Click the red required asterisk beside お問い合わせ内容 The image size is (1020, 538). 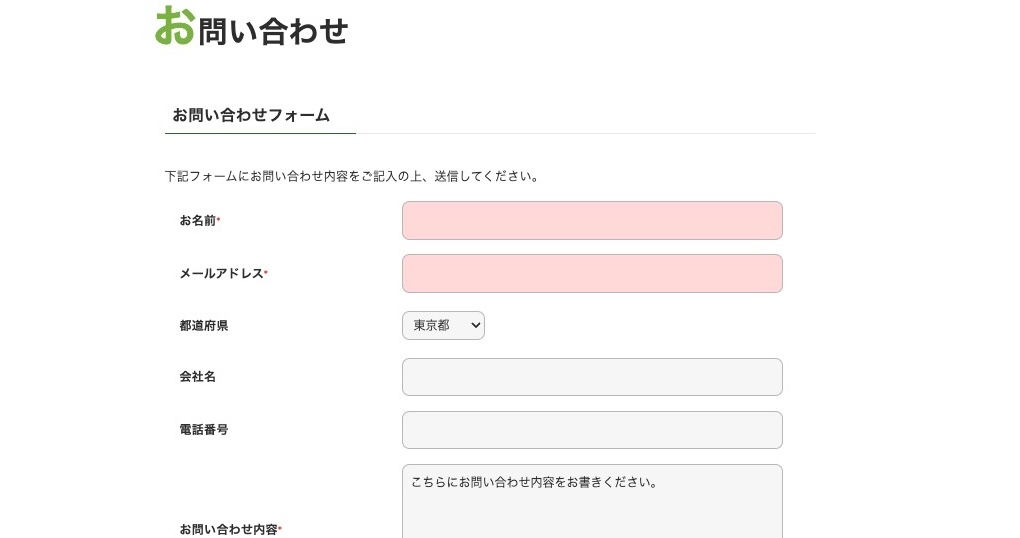click(280, 528)
